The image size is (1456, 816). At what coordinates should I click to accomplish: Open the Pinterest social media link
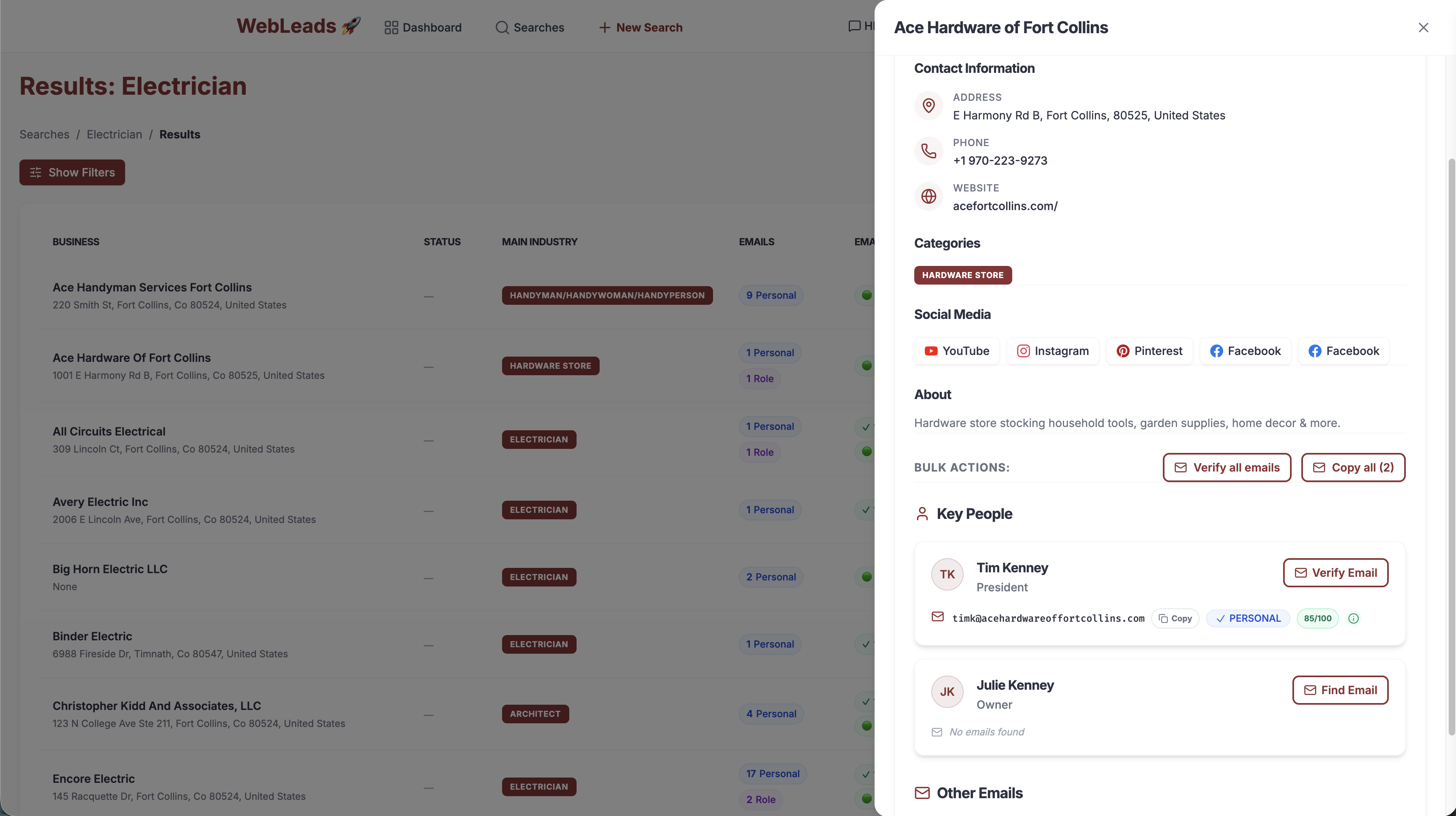pos(1149,351)
